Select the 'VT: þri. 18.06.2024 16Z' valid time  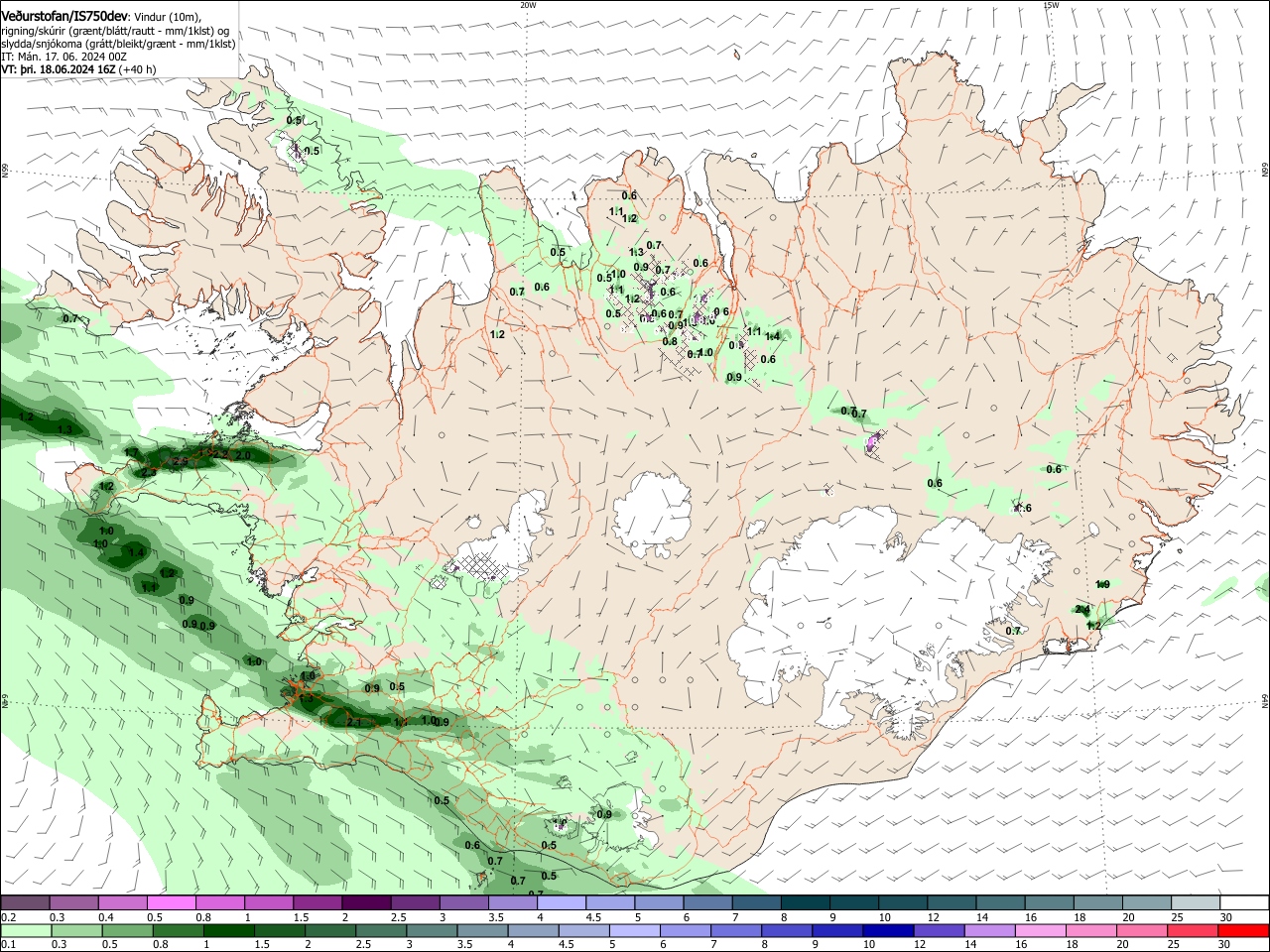click(x=59, y=69)
